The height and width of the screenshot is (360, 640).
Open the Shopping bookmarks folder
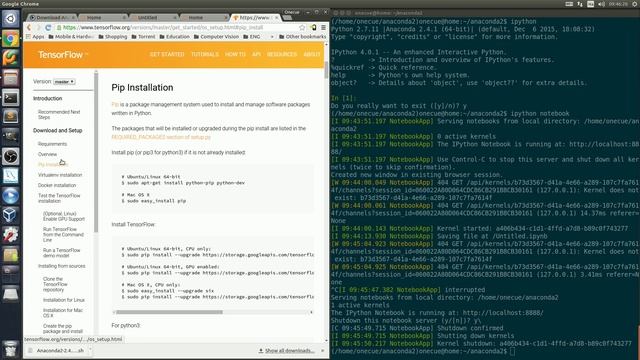tap(112, 37)
